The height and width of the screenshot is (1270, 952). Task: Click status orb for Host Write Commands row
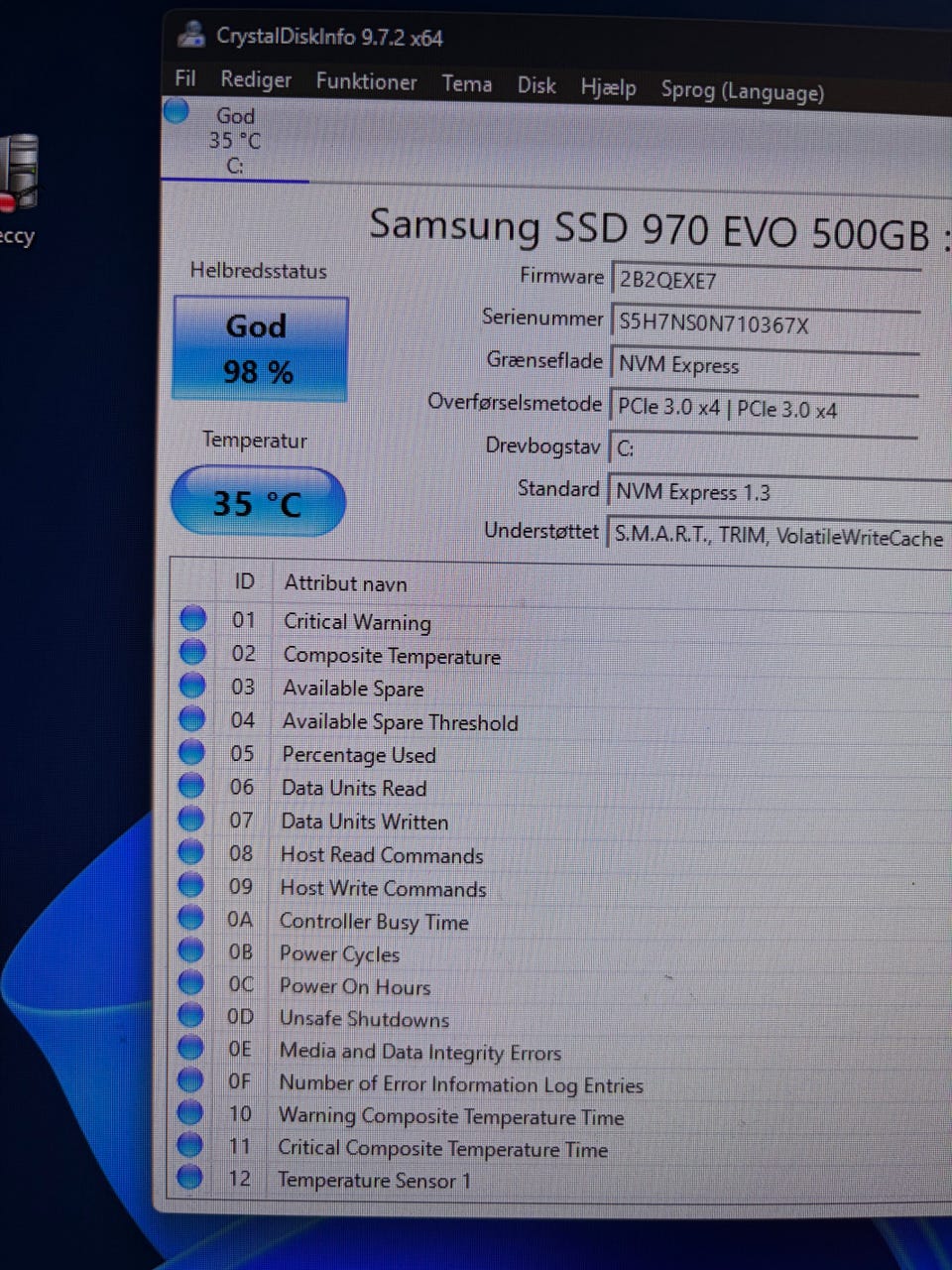click(190, 885)
